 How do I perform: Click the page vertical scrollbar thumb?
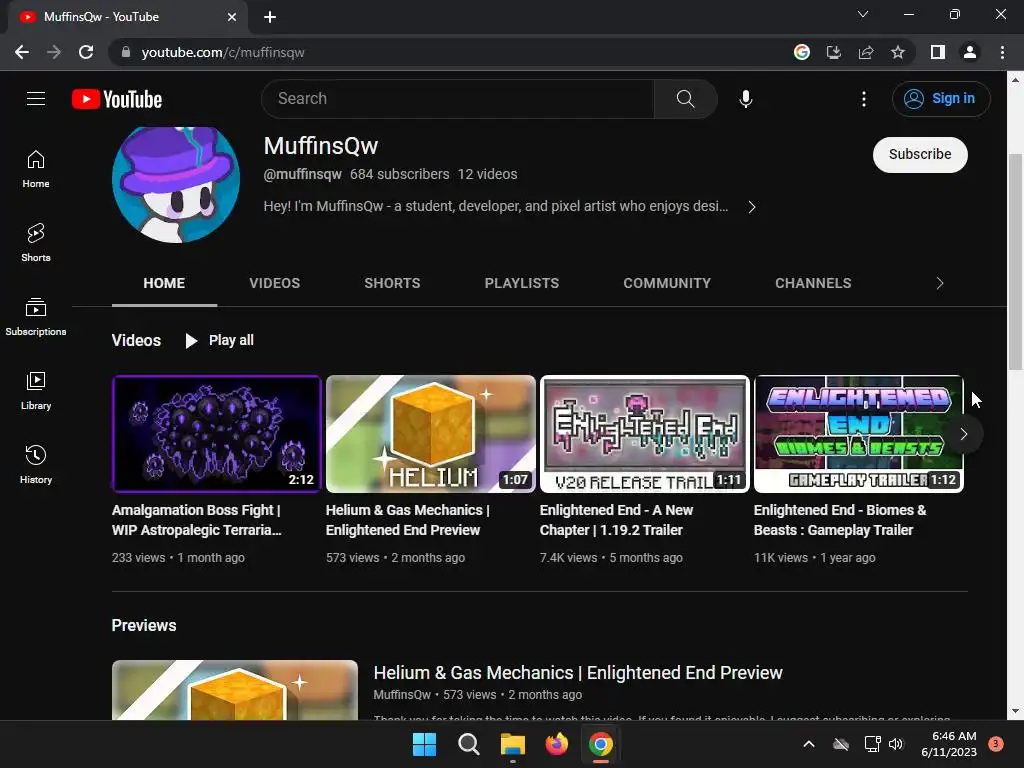[1015, 261]
